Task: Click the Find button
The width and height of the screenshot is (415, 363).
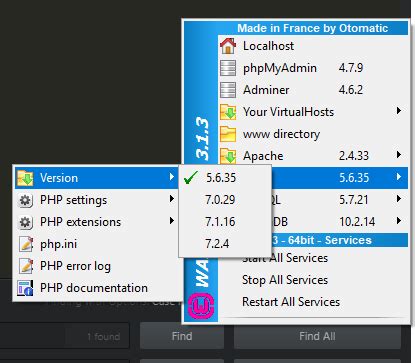Action: tap(182, 336)
